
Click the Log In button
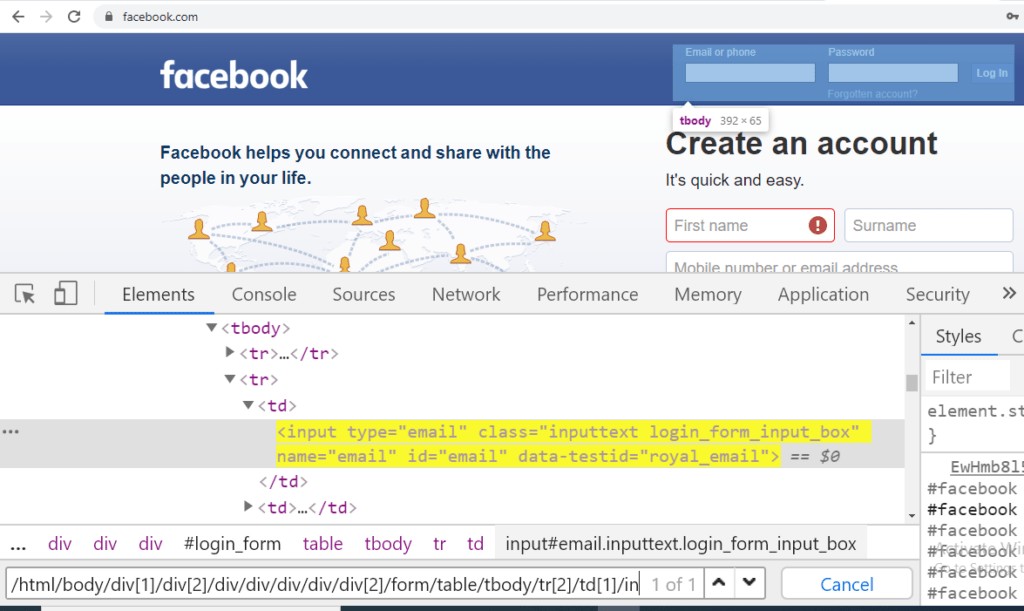(991, 72)
